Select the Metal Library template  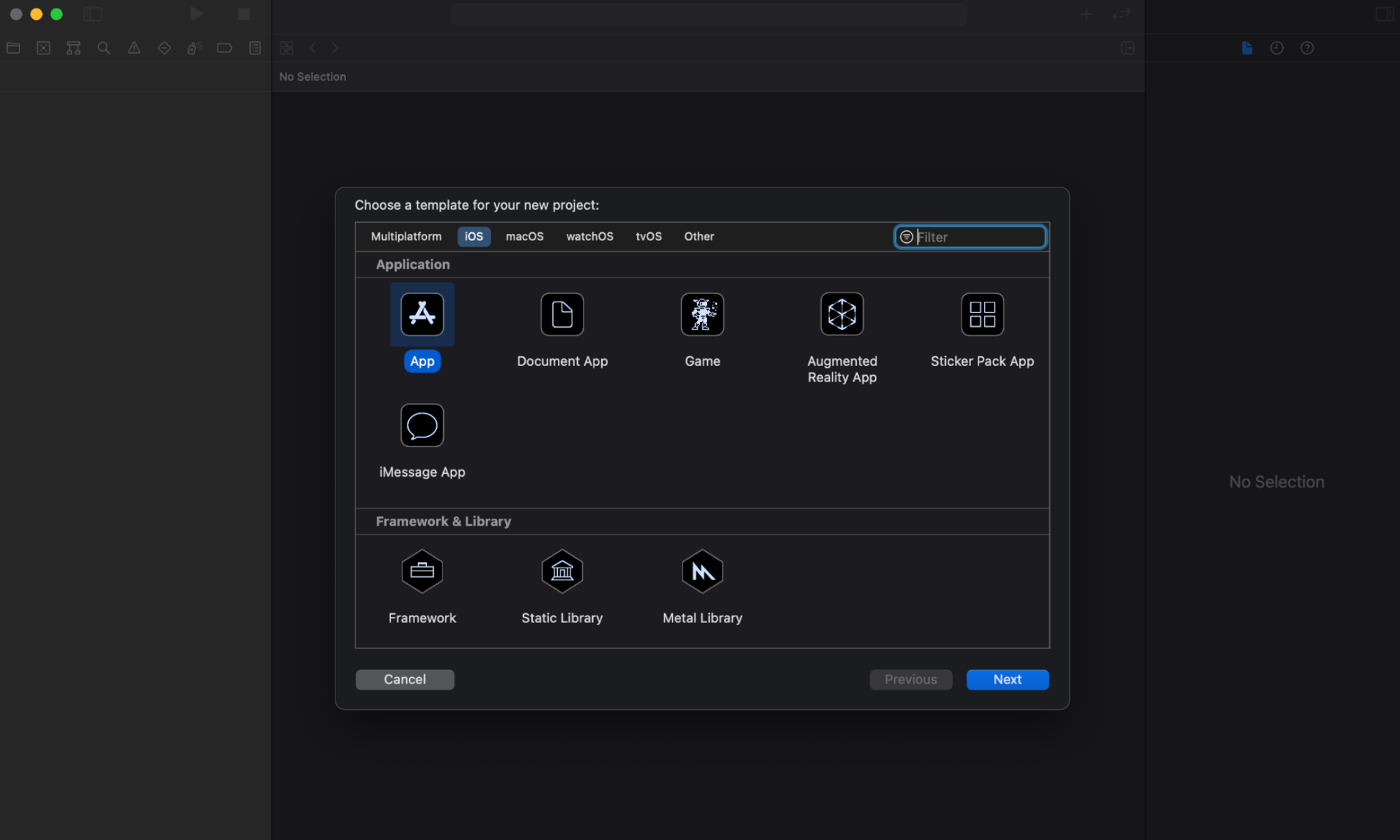pos(702,571)
